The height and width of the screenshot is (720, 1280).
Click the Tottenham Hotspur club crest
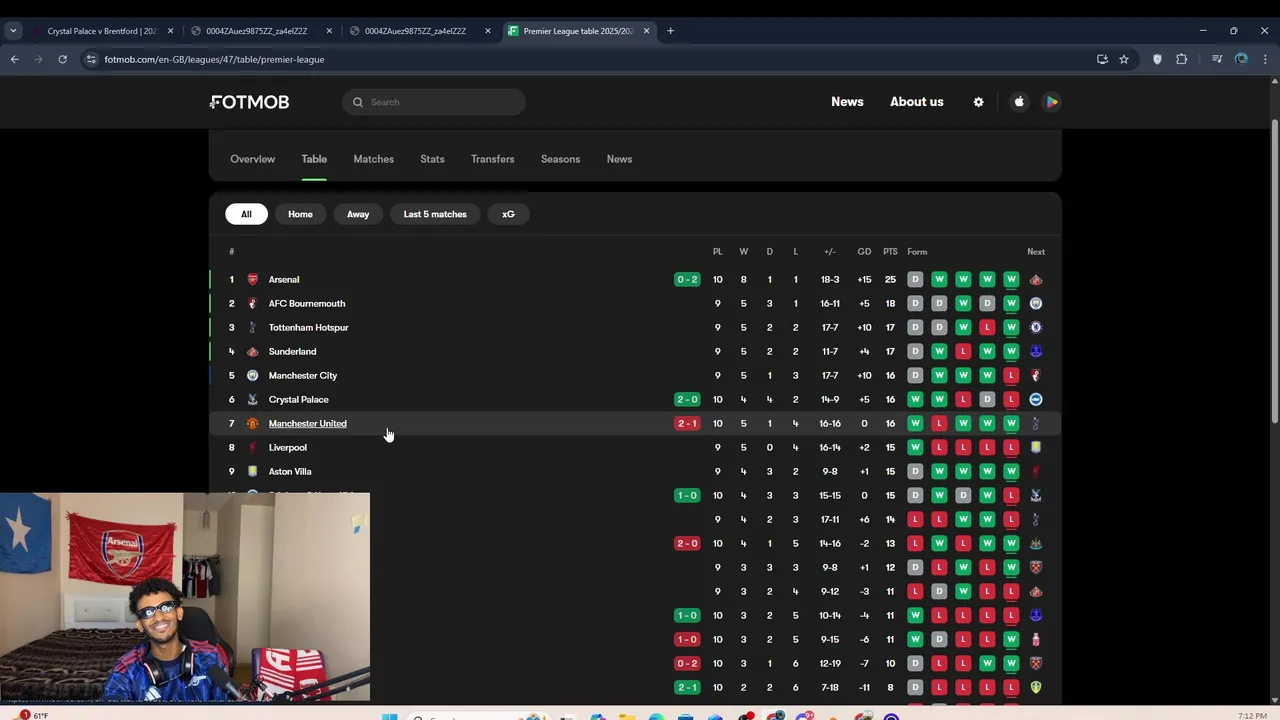pyautogui.click(x=252, y=328)
